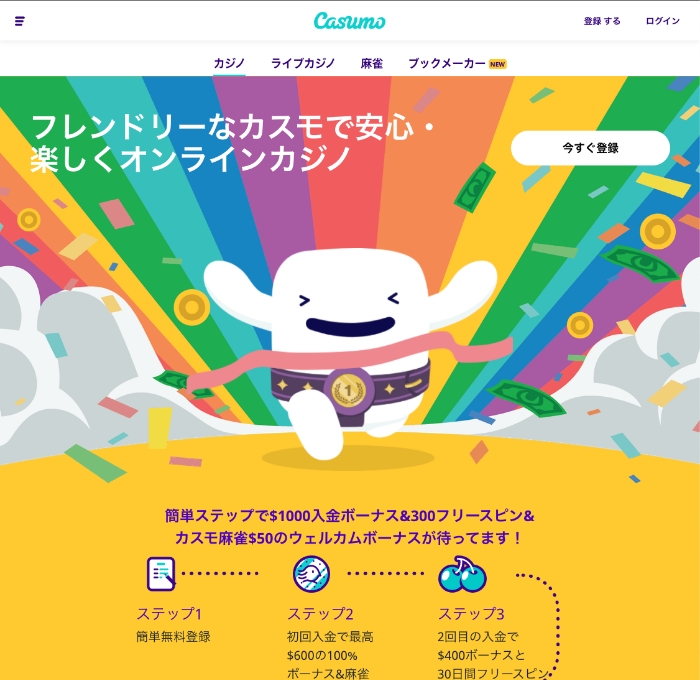Click the Casumo logo
The height and width of the screenshot is (680, 700).
[350, 21]
